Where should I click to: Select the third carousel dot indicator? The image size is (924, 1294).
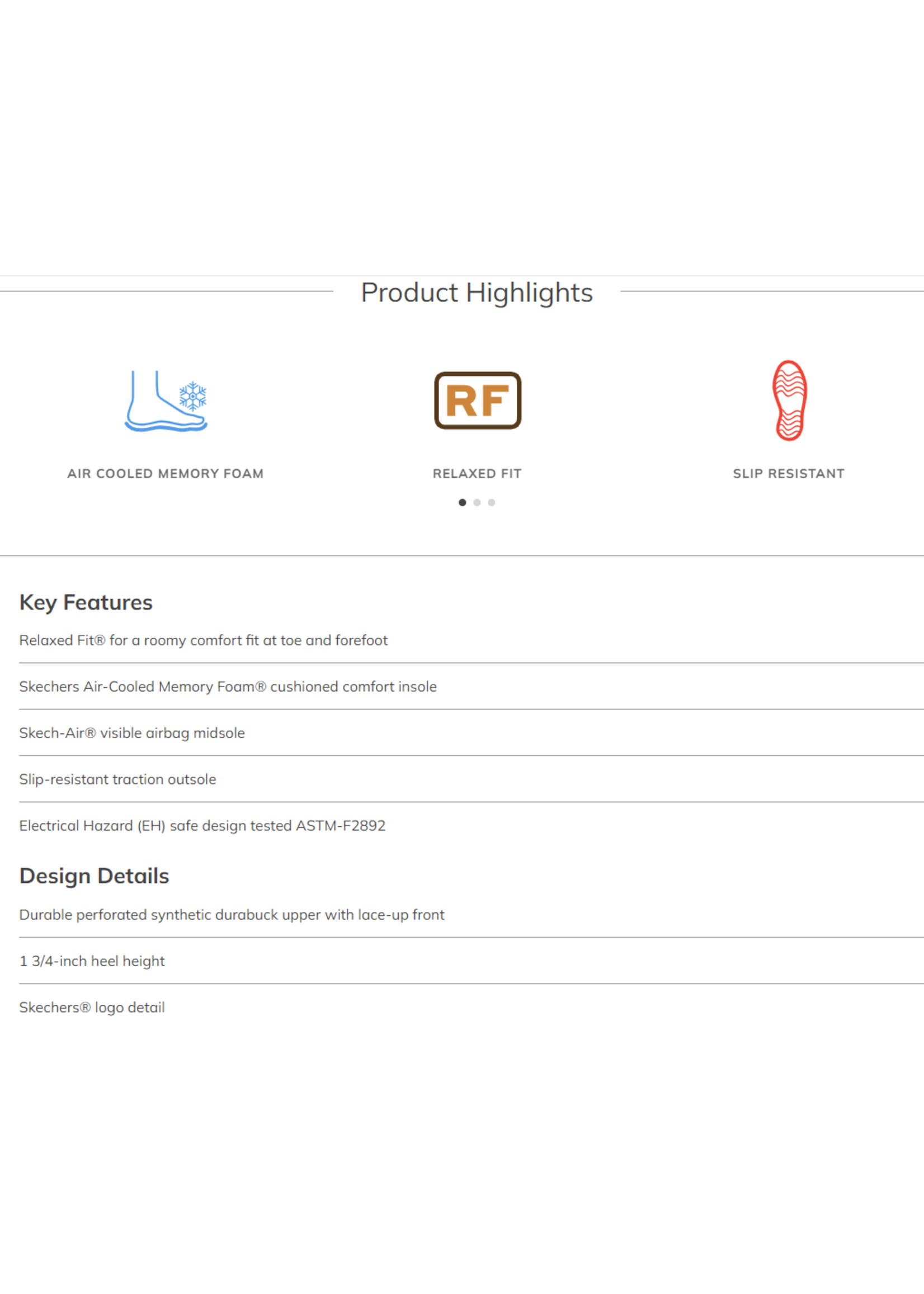(492, 502)
